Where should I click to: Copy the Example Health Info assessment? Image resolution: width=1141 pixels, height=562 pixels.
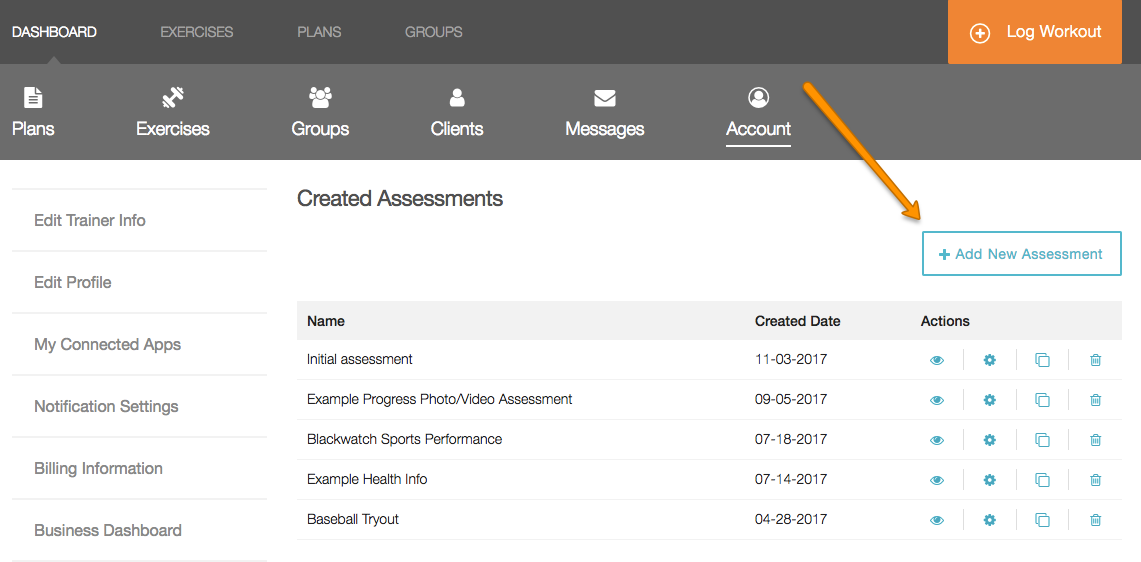(1043, 480)
